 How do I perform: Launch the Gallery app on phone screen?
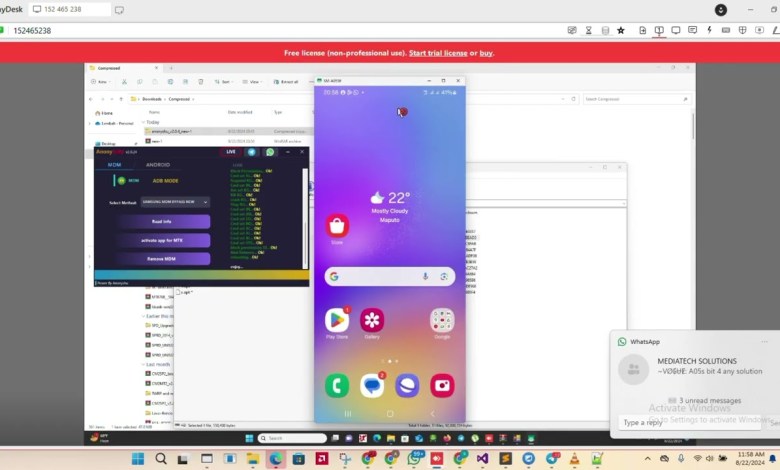tap(372, 320)
